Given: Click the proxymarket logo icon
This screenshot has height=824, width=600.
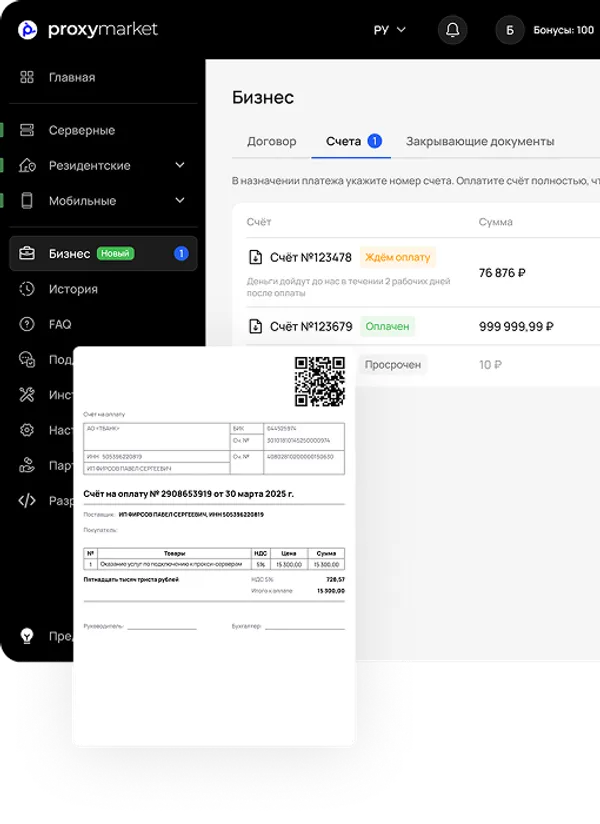Looking at the screenshot, I should [x=28, y=30].
